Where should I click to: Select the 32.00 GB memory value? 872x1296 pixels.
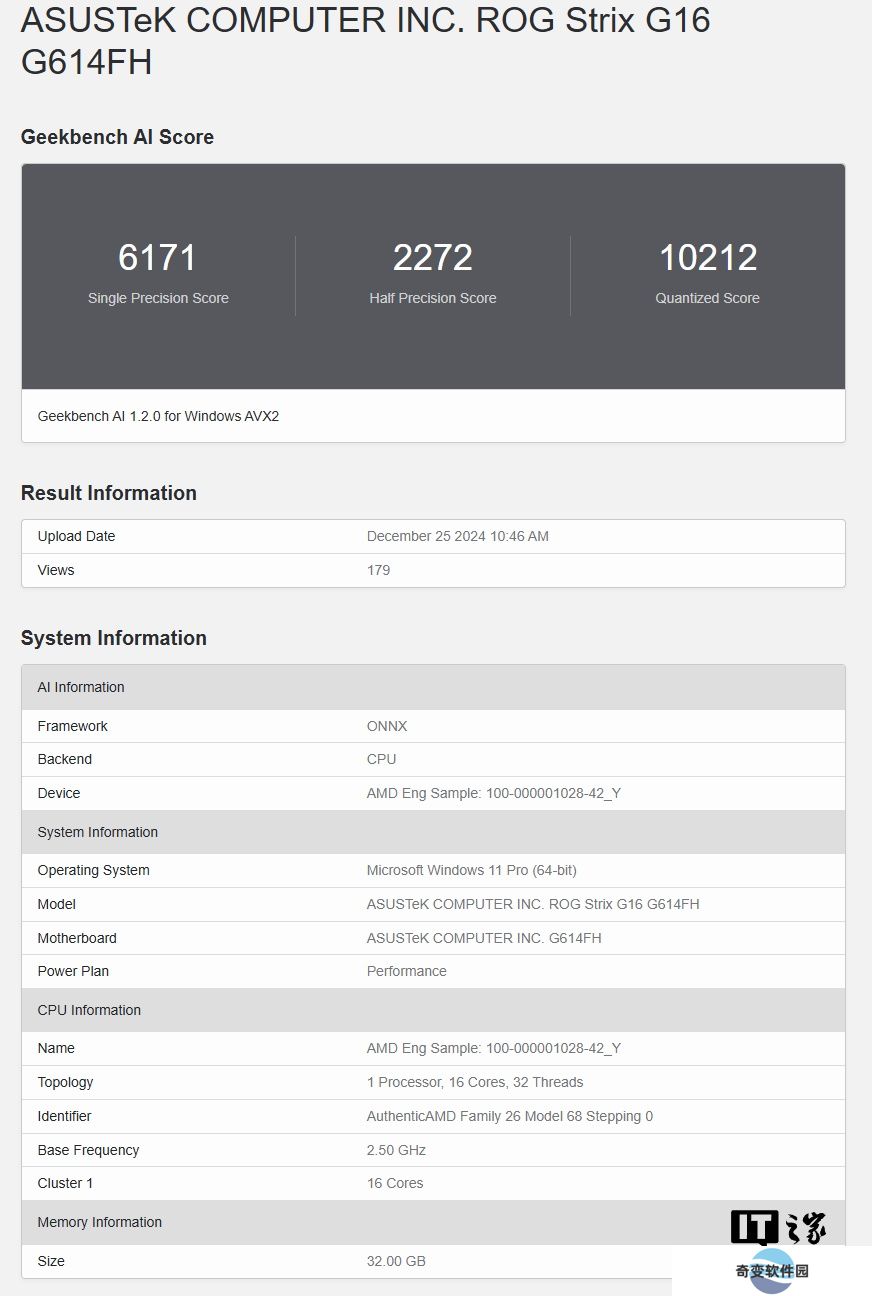[x=396, y=1261]
